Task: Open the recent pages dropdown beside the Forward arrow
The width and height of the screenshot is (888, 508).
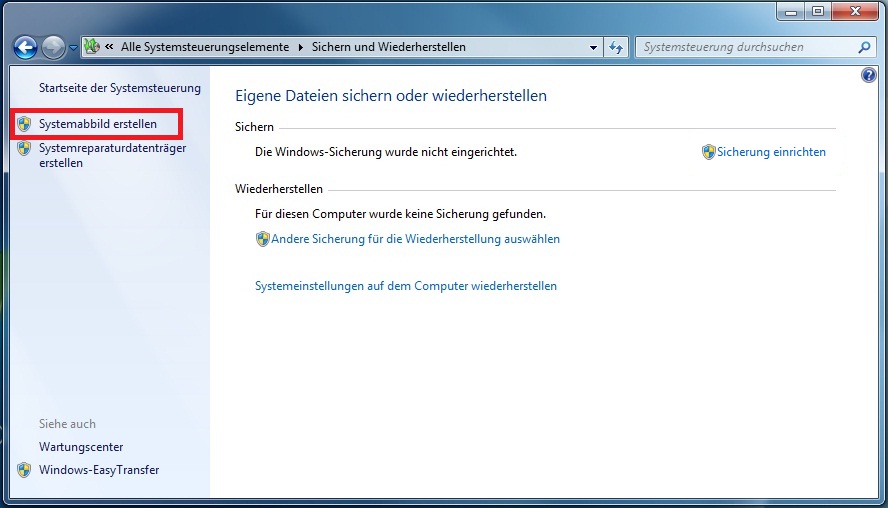Action: click(73, 48)
